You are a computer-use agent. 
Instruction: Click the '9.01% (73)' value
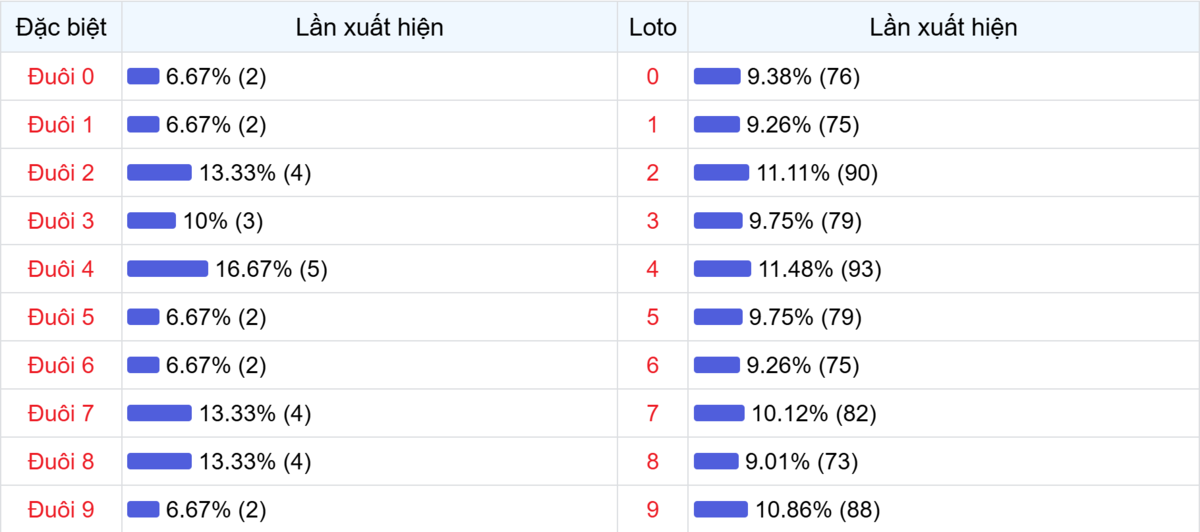[x=802, y=461]
